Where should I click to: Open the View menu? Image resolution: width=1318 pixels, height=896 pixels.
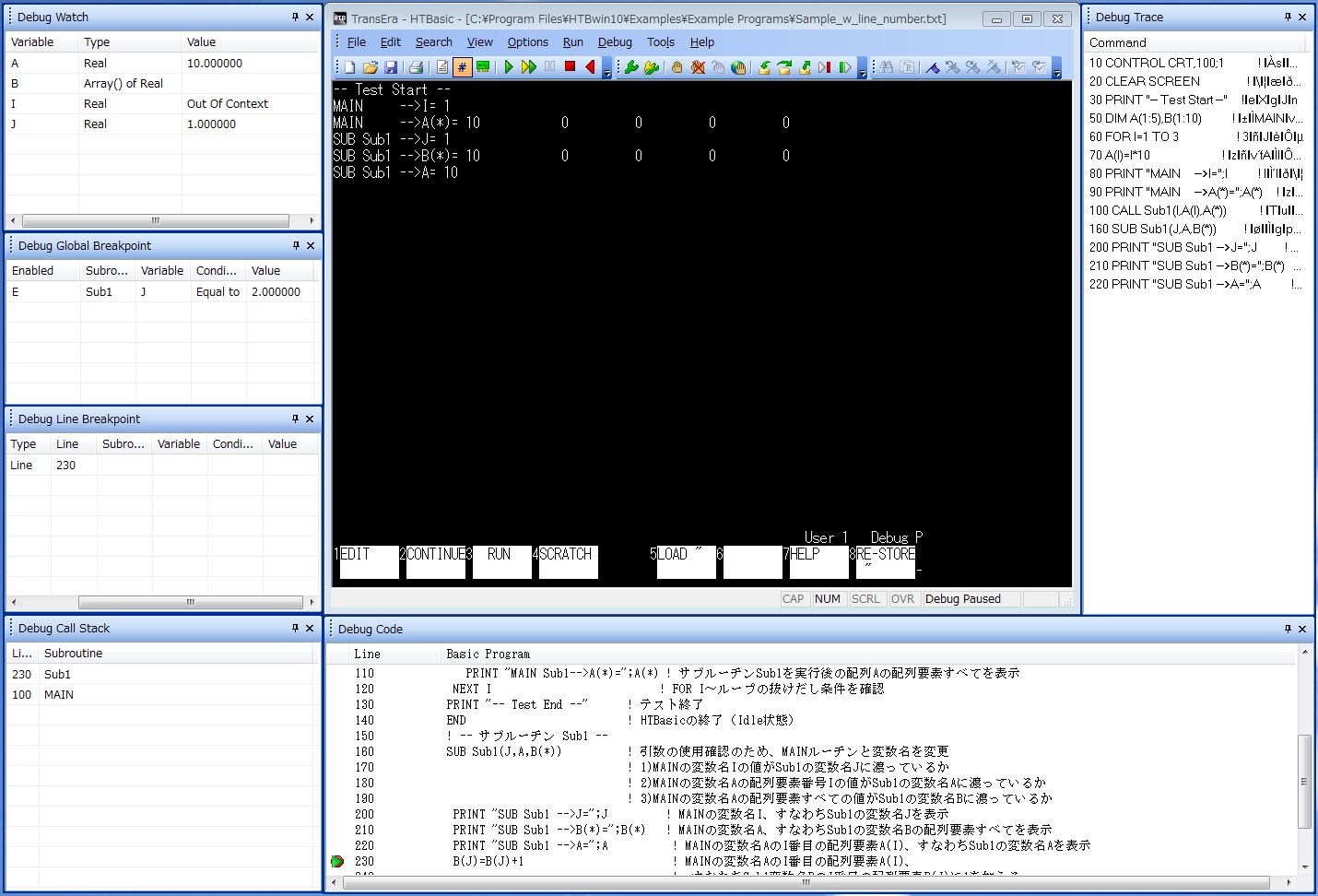pos(479,41)
